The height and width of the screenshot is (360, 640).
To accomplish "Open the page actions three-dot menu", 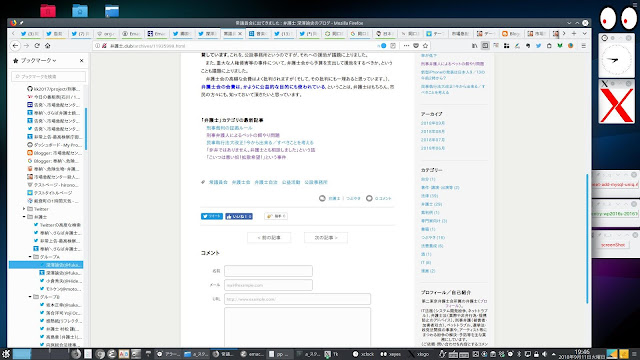I will coord(406,46).
